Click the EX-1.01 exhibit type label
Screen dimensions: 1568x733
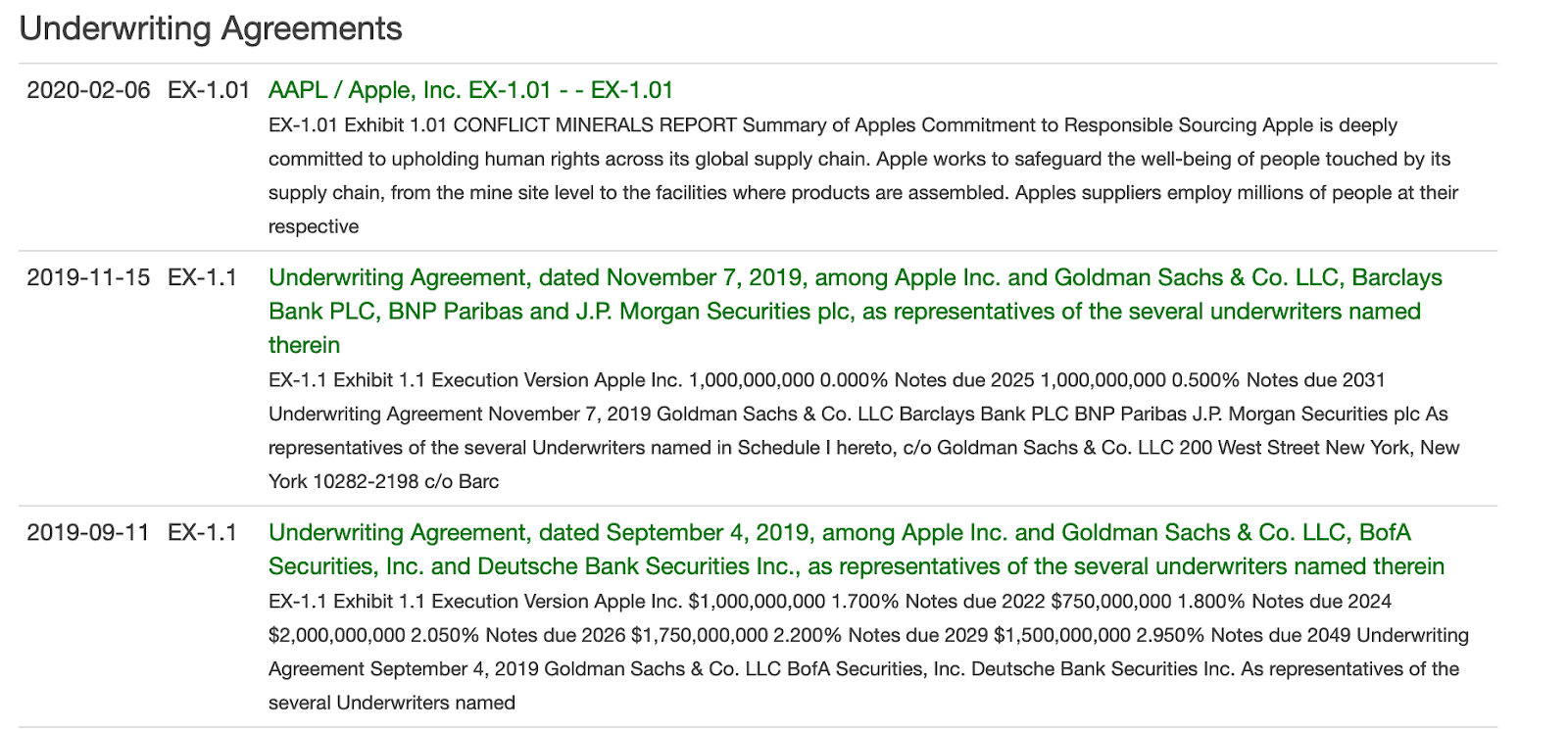click(209, 90)
